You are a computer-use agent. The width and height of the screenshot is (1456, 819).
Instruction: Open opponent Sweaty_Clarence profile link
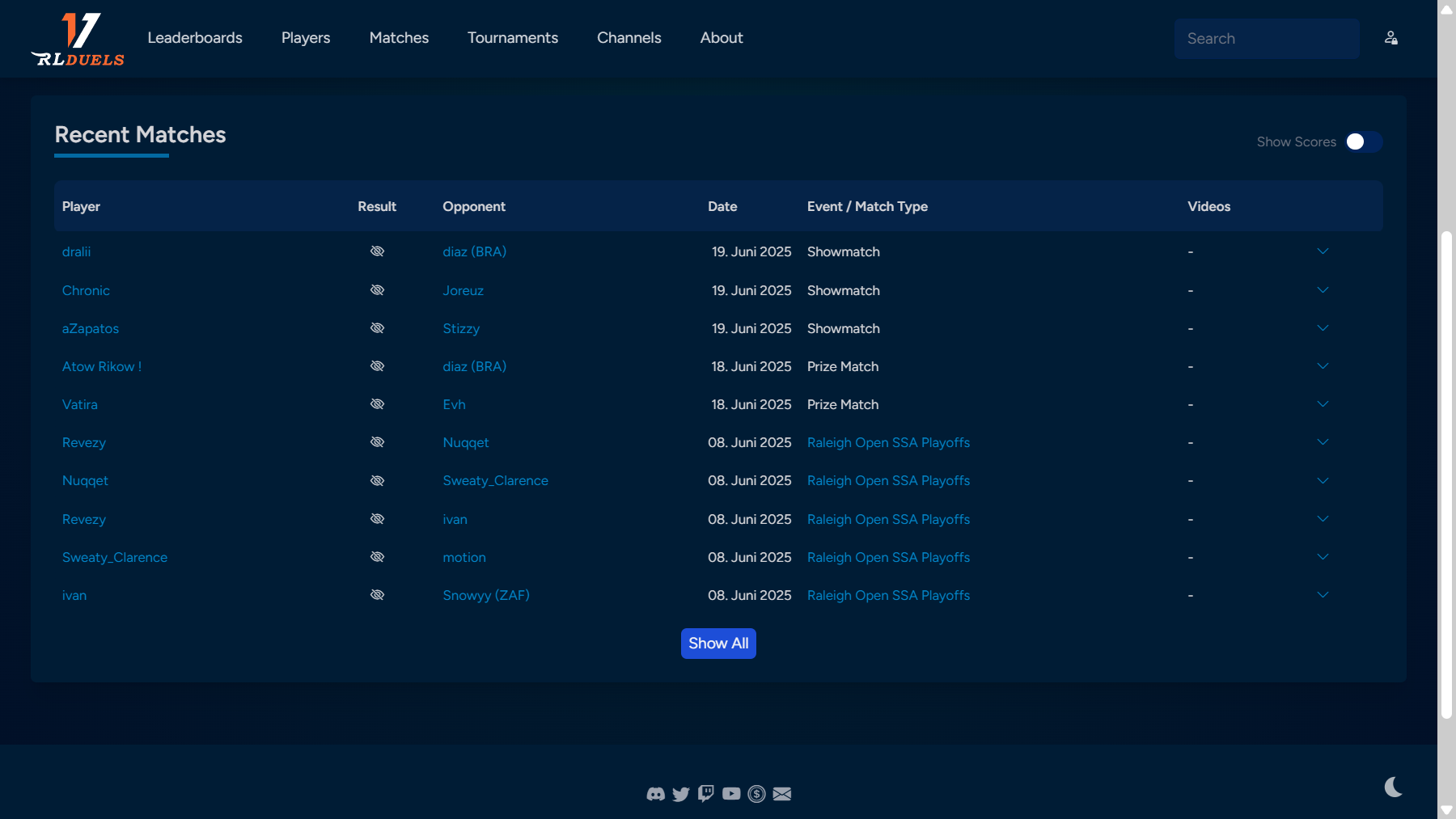click(495, 480)
